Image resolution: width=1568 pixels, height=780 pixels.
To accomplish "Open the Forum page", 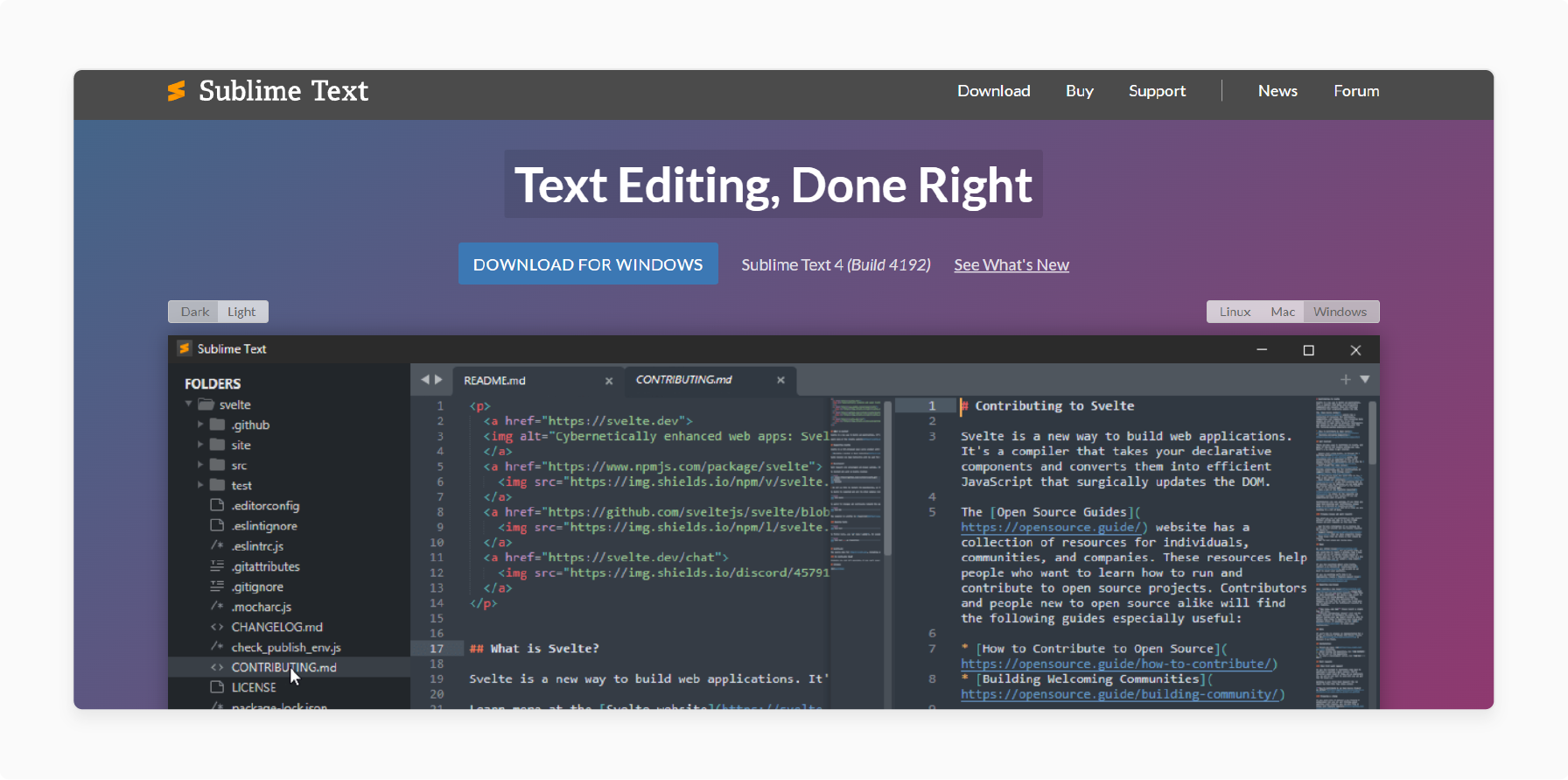I will click(x=1356, y=91).
